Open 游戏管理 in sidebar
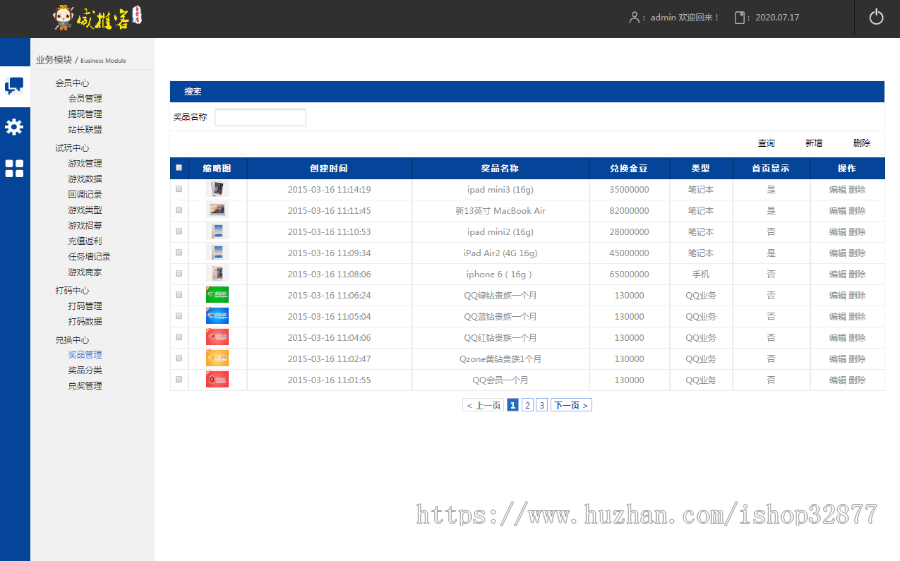The height and width of the screenshot is (561, 900). (85, 164)
